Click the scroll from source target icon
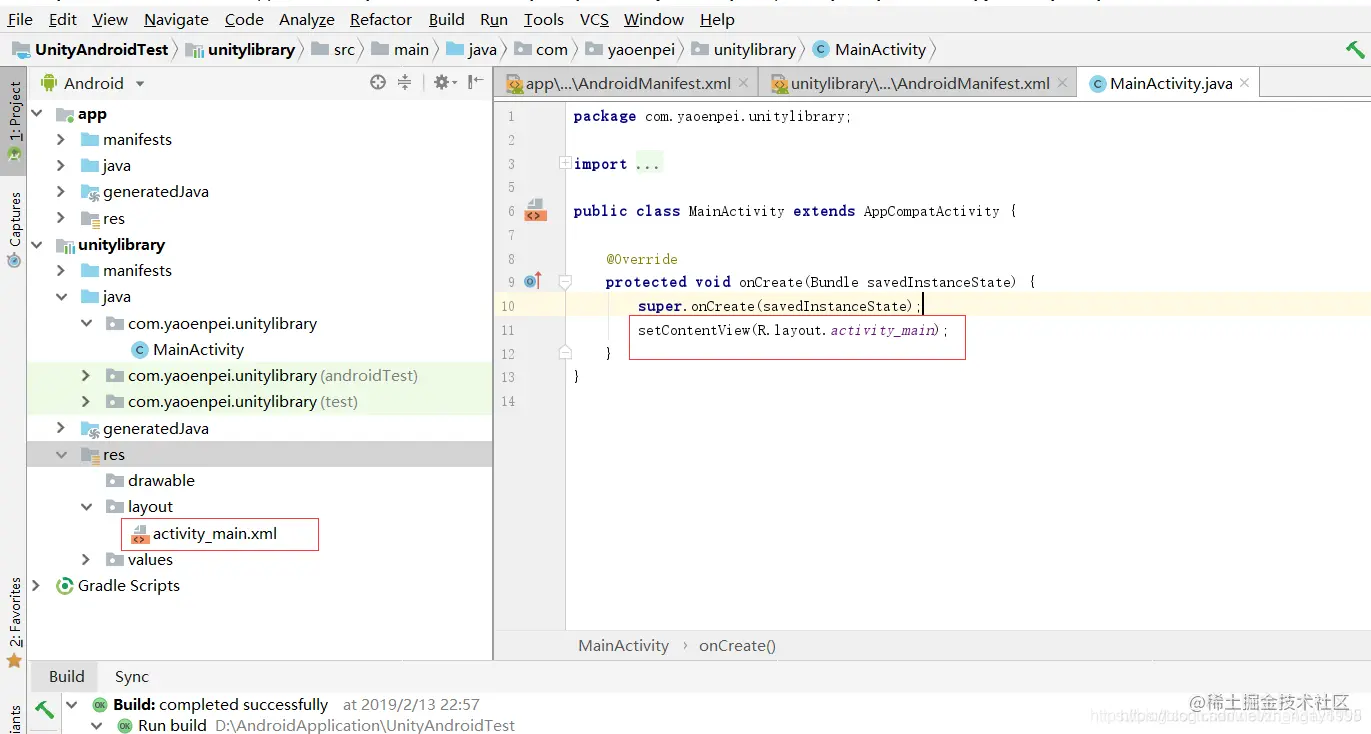 (x=378, y=83)
